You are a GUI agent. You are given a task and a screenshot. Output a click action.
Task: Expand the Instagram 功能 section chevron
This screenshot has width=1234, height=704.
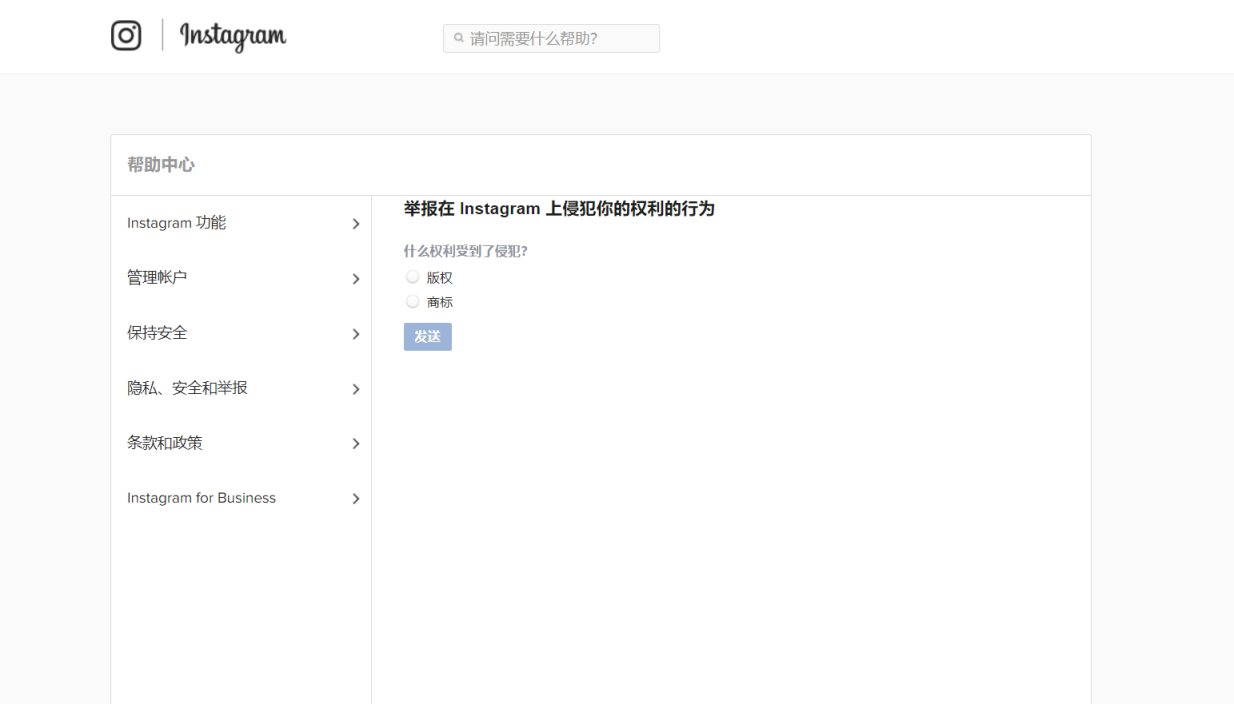pyautogui.click(x=355, y=223)
